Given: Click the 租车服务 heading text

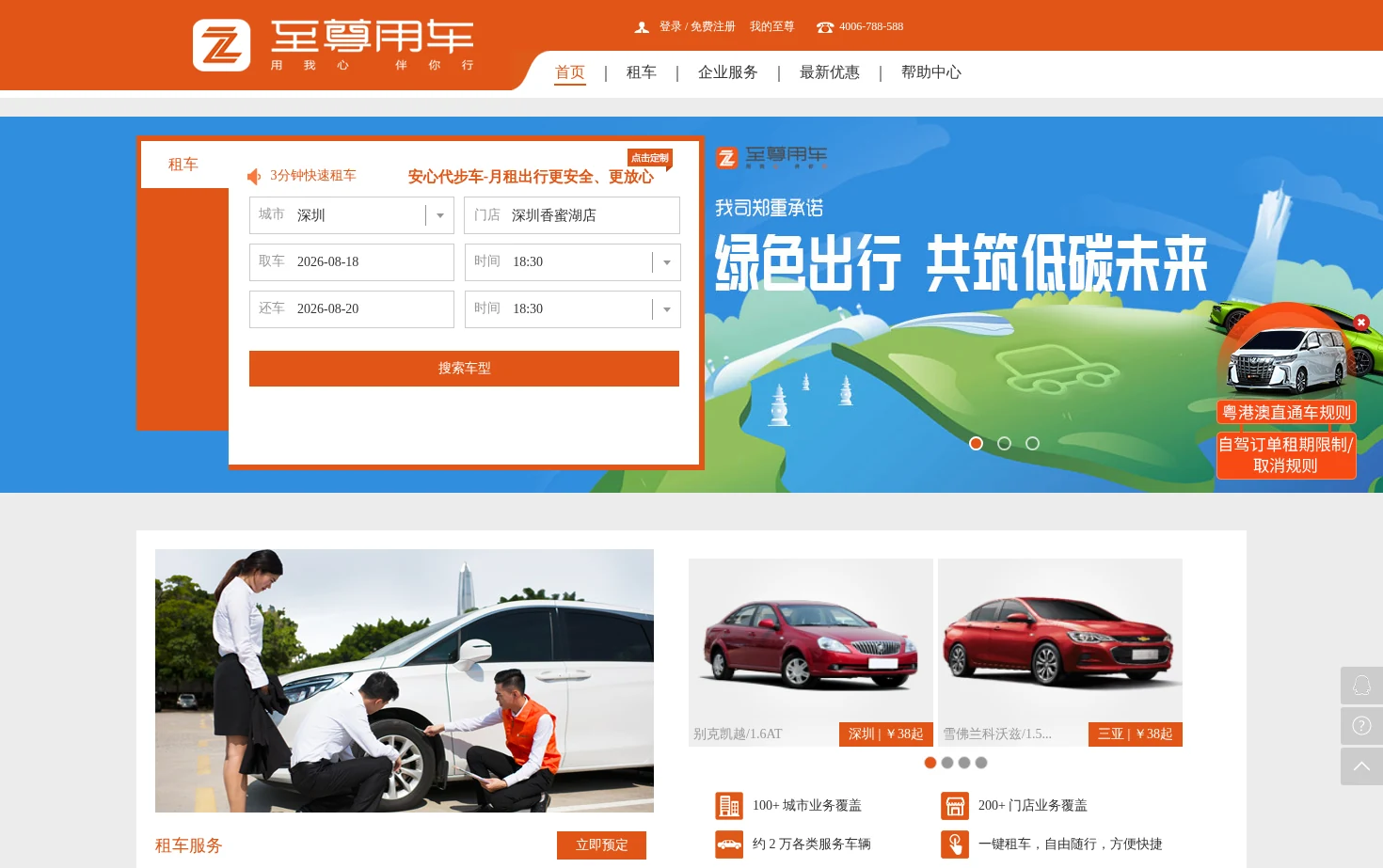Looking at the screenshot, I should pyautogui.click(x=188, y=845).
